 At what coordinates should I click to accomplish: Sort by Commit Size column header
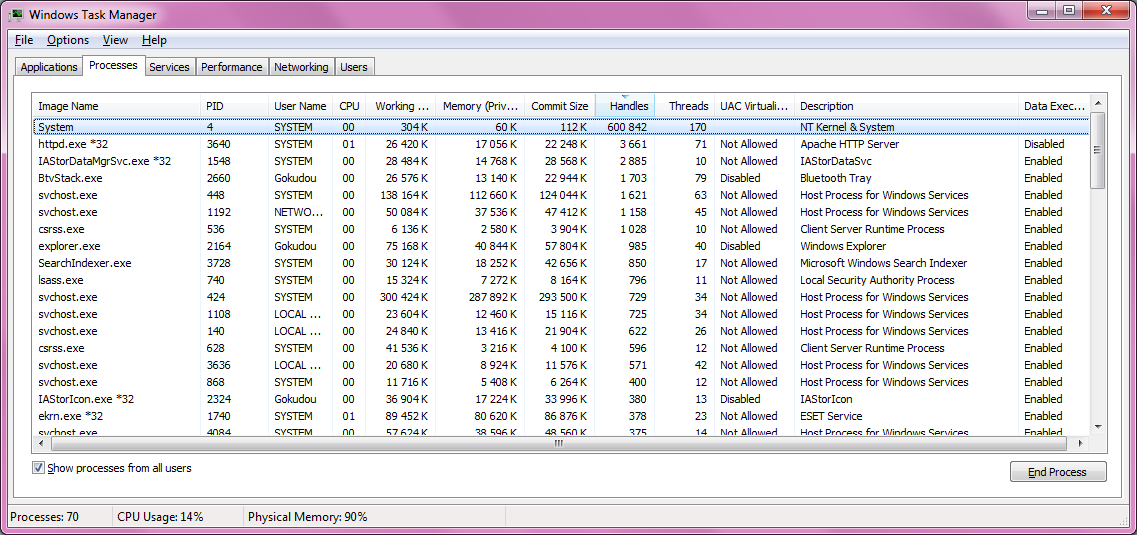coord(559,106)
